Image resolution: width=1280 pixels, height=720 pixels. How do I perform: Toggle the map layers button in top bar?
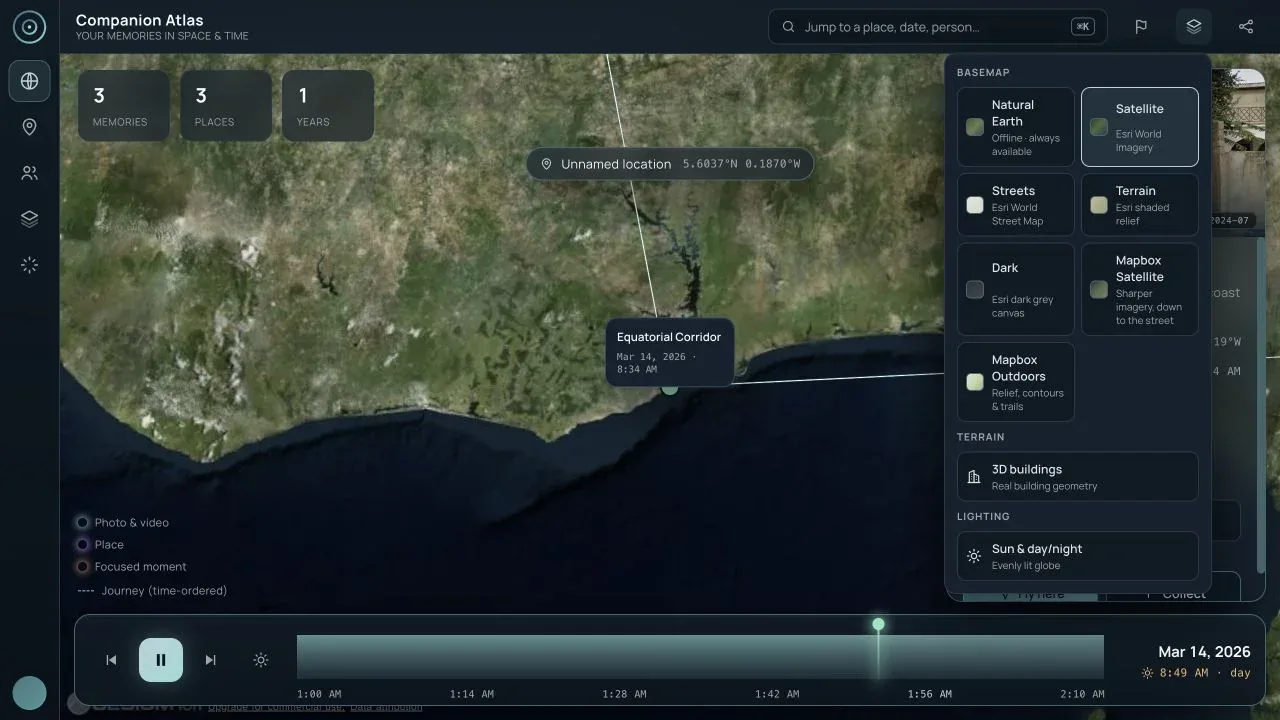click(x=1193, y=27)
